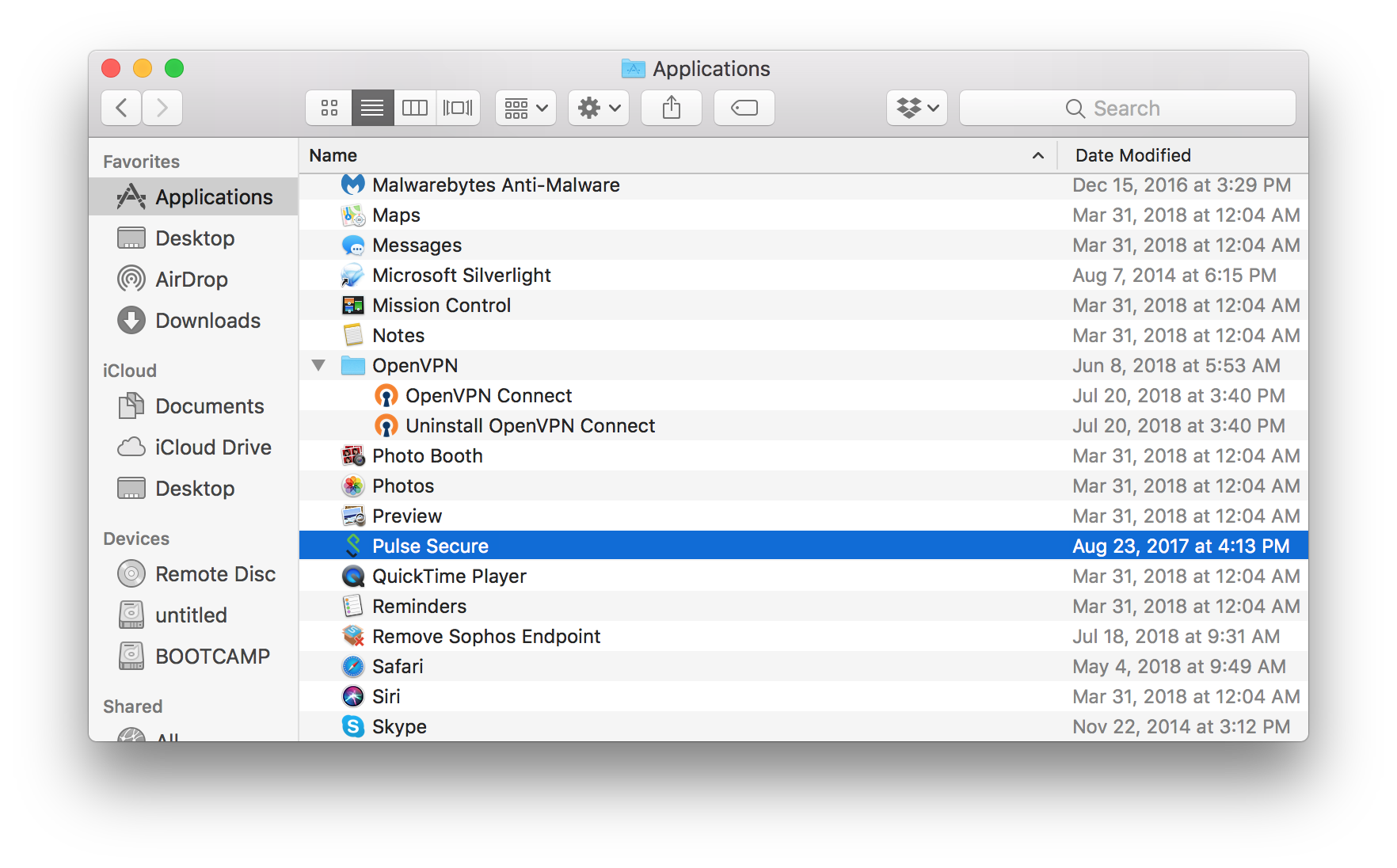
Task: Select the text "Malwarebytes Anti-Malware"
Action: [497, 185]
